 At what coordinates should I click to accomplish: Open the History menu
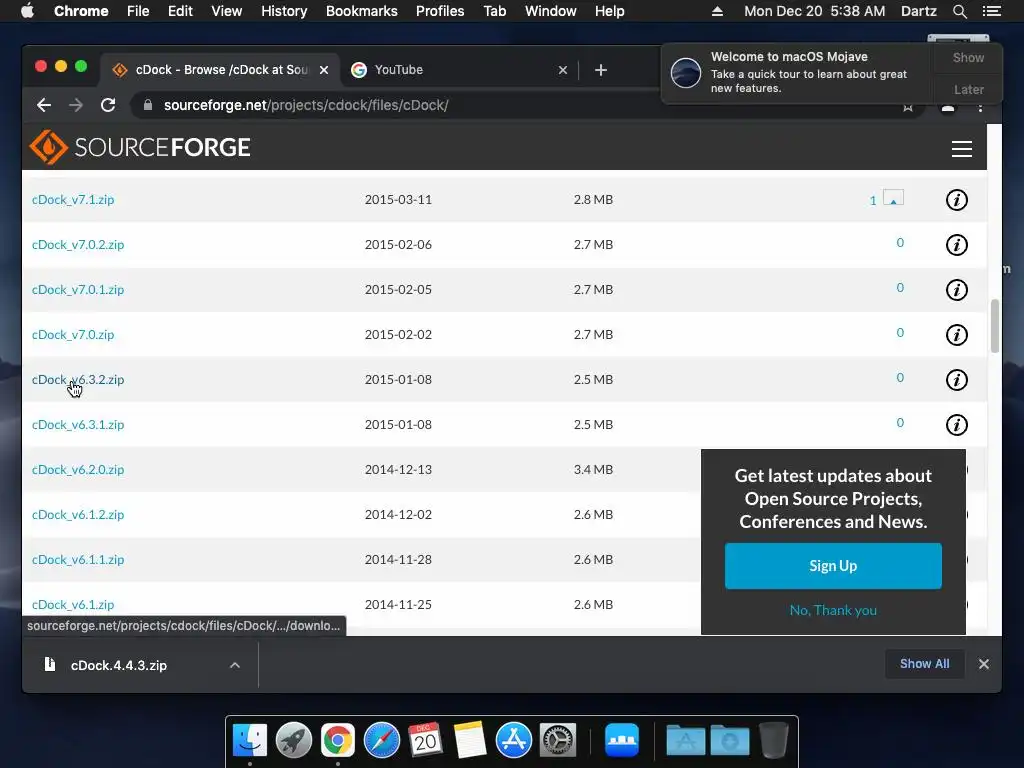pyautogui.click(x=284, y=11)
